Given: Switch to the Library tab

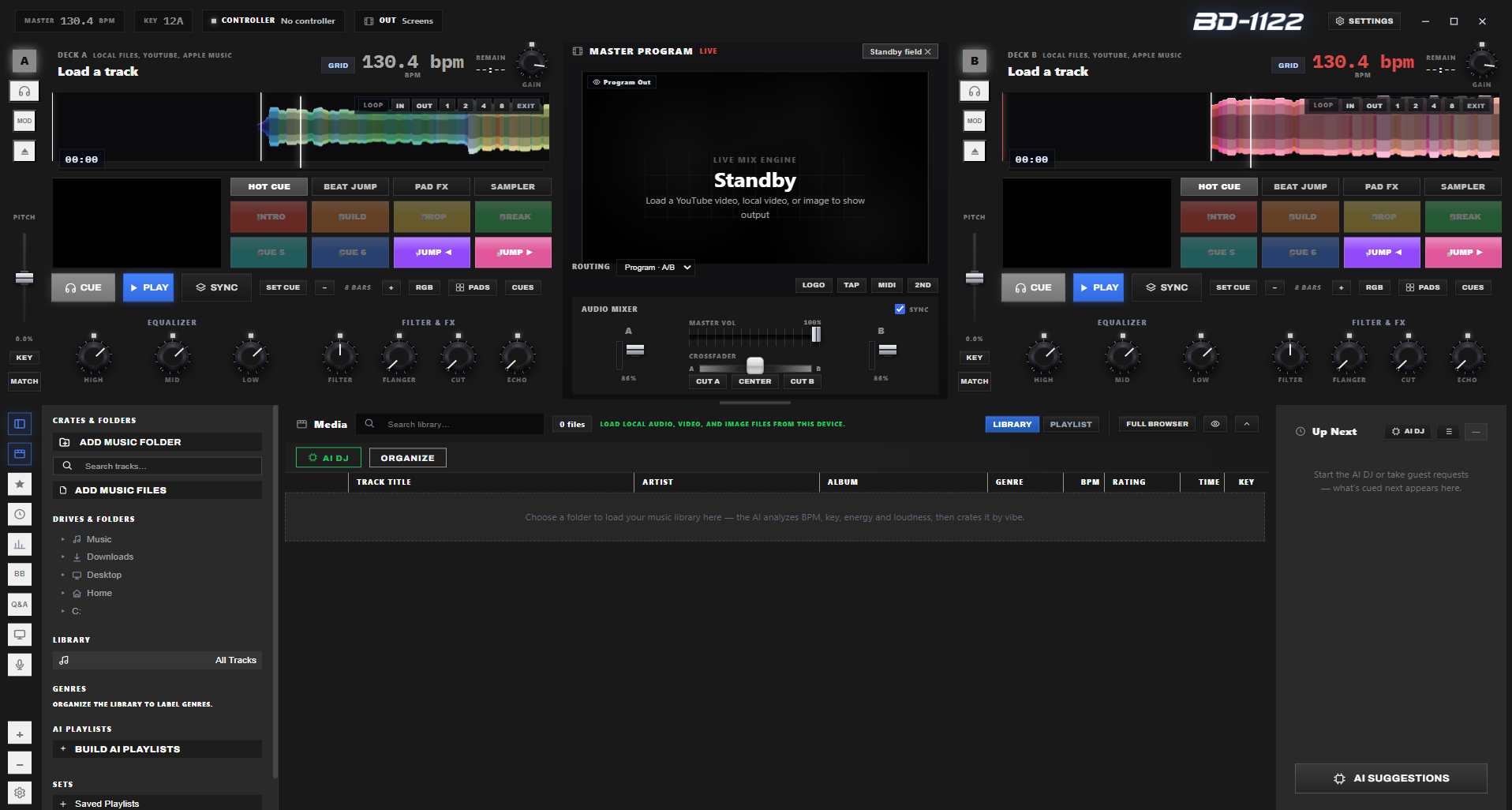Looking at the screenshot, I should (1012, 424).
